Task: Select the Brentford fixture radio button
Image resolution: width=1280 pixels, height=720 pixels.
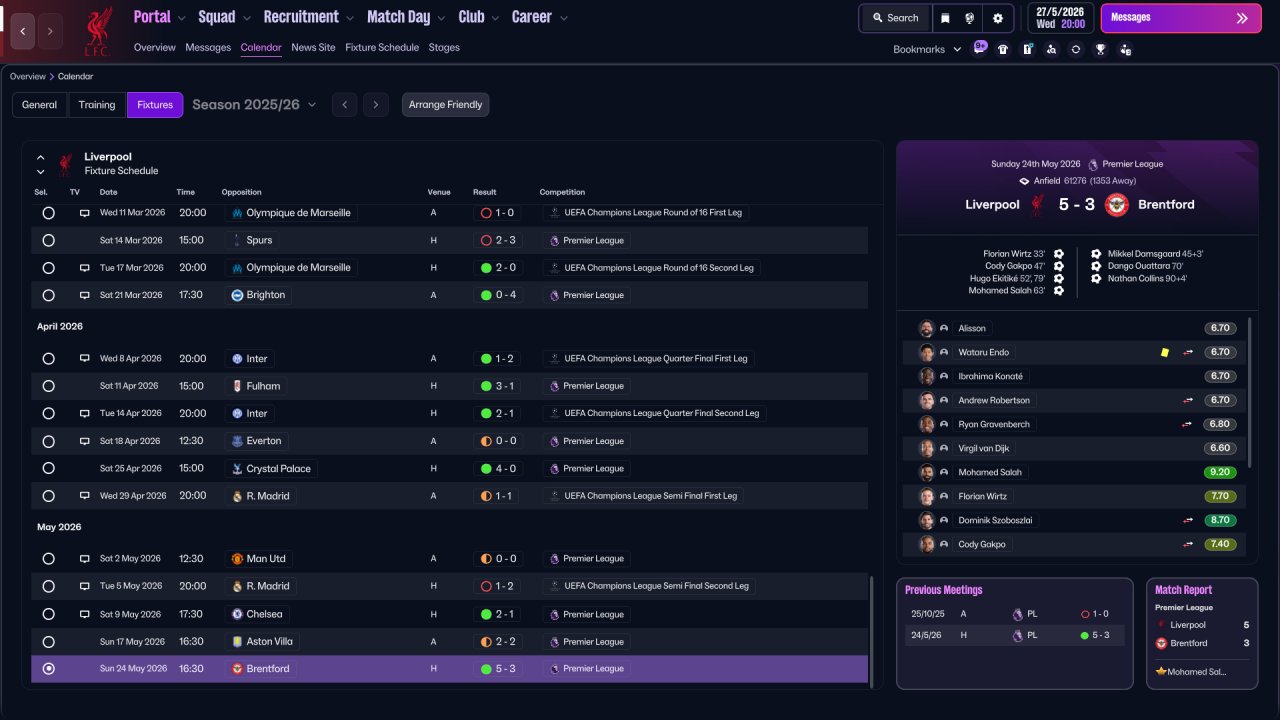Action: [x=48, y=669]
